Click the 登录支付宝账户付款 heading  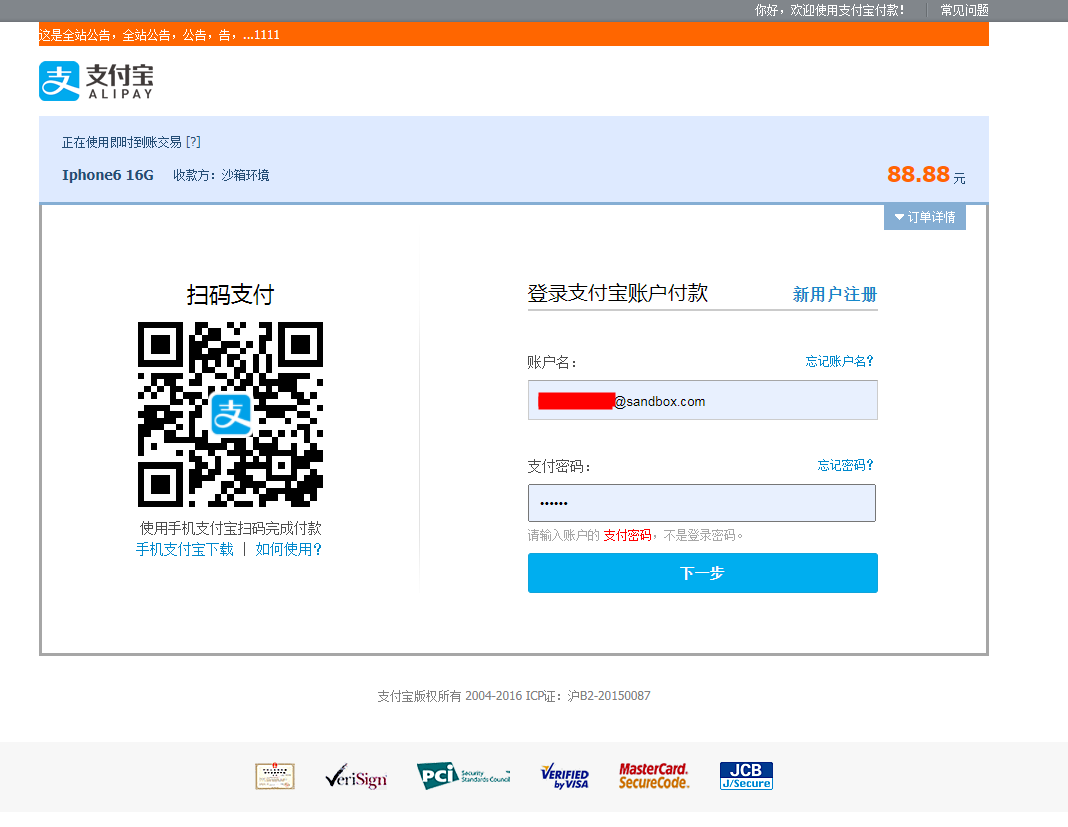(x=618, y=293)
